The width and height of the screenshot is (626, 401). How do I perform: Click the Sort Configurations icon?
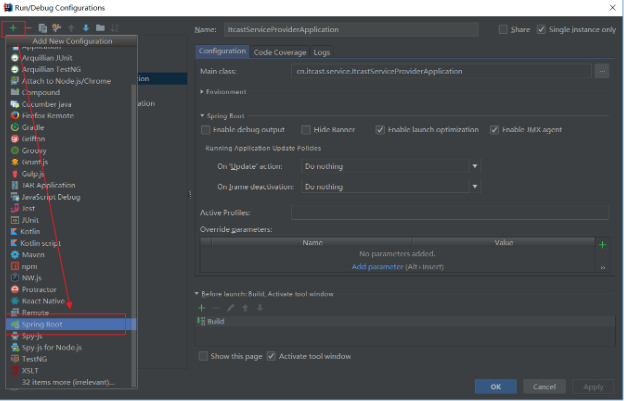(x=115, y=28)
